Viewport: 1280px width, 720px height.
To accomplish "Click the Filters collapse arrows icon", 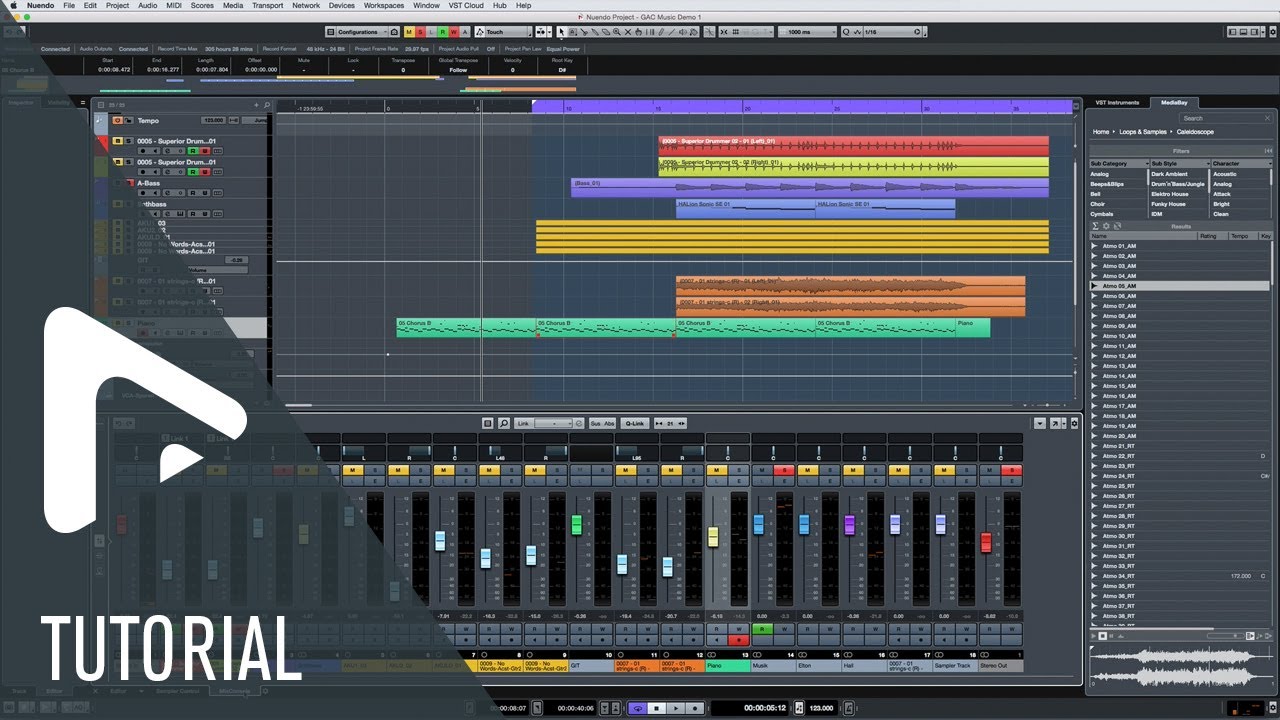I will 1268,150.
